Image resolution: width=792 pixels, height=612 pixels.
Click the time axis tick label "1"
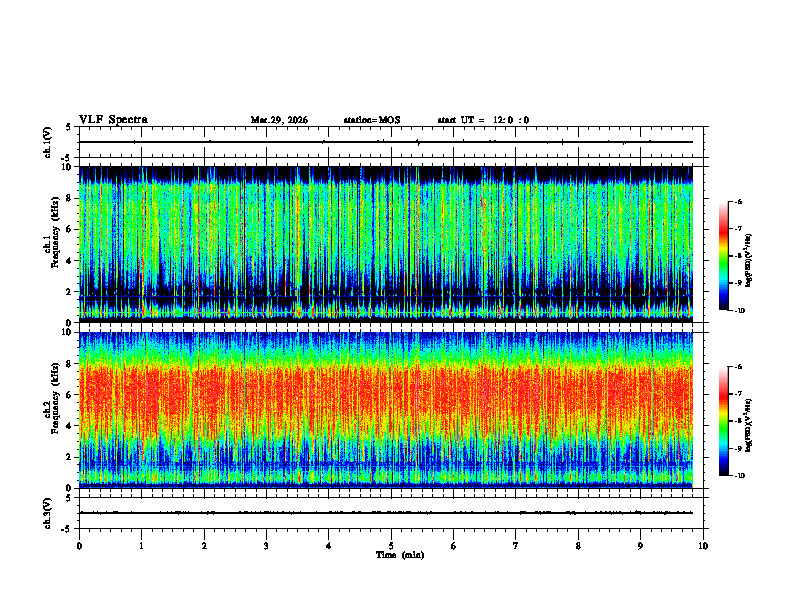pyautogui.click(x=141, y=546)
